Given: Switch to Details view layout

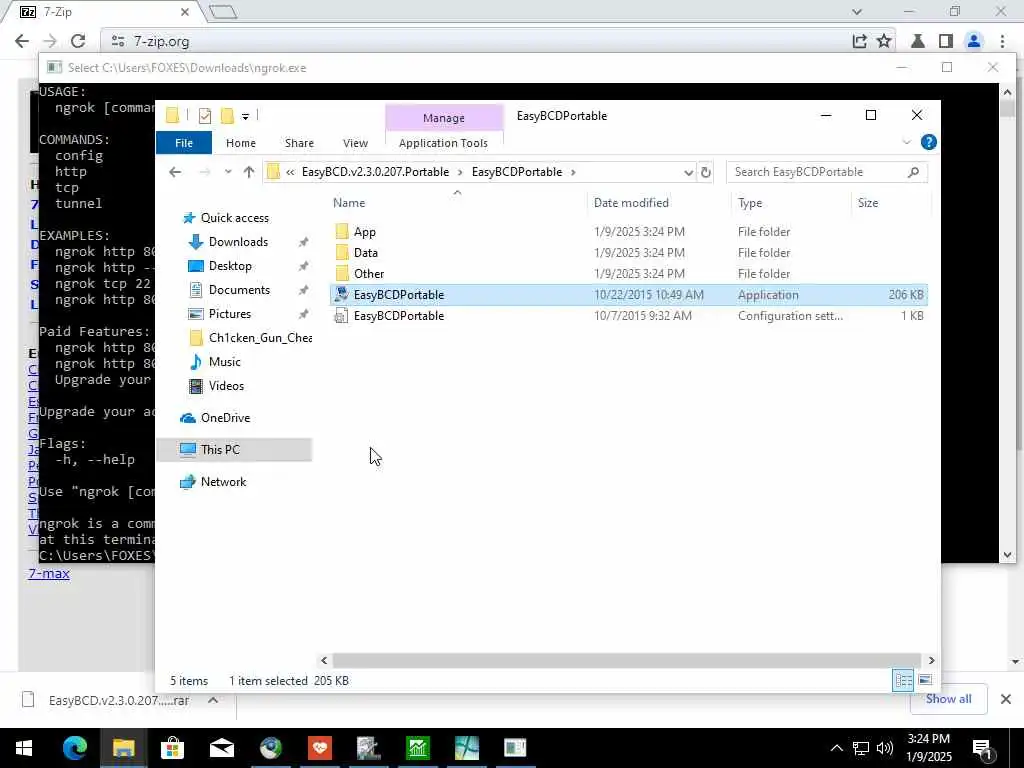Looking at the screenshot, I should pos(903,680).
